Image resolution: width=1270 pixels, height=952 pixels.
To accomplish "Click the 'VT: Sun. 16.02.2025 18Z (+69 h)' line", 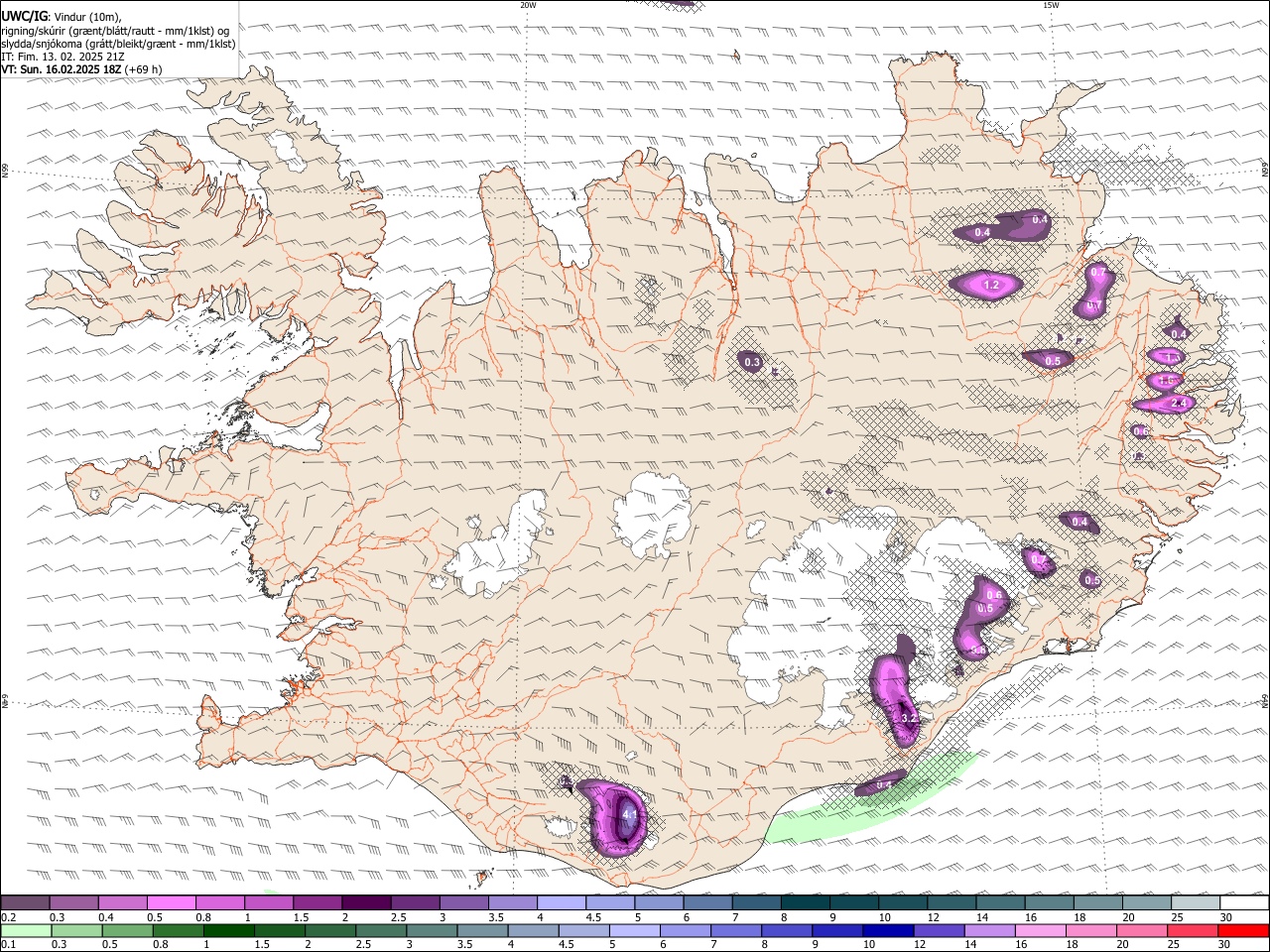I will pyautogui.click(x=81, y=69).
